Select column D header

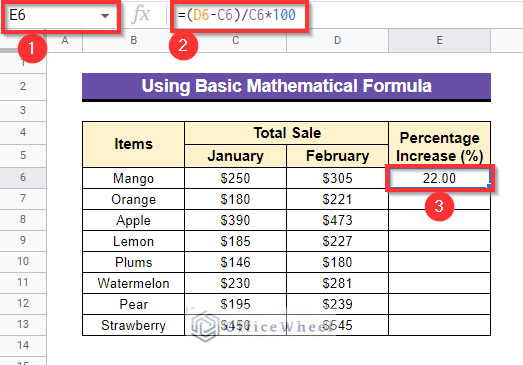338,40
